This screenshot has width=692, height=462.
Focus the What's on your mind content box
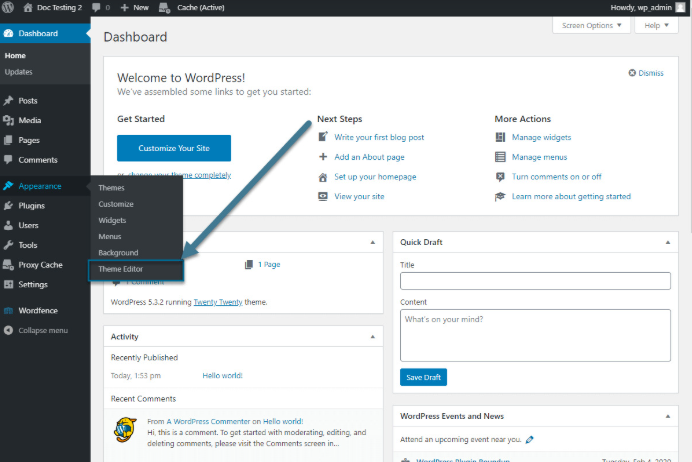(x=535, y=335)
